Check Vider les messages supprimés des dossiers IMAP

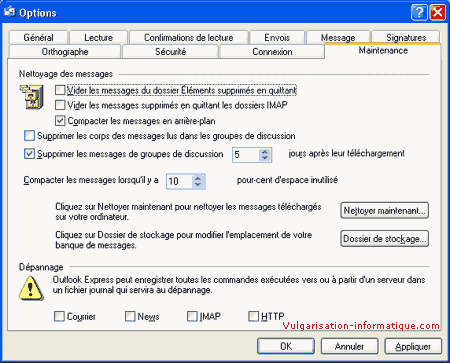click(60, 105)
